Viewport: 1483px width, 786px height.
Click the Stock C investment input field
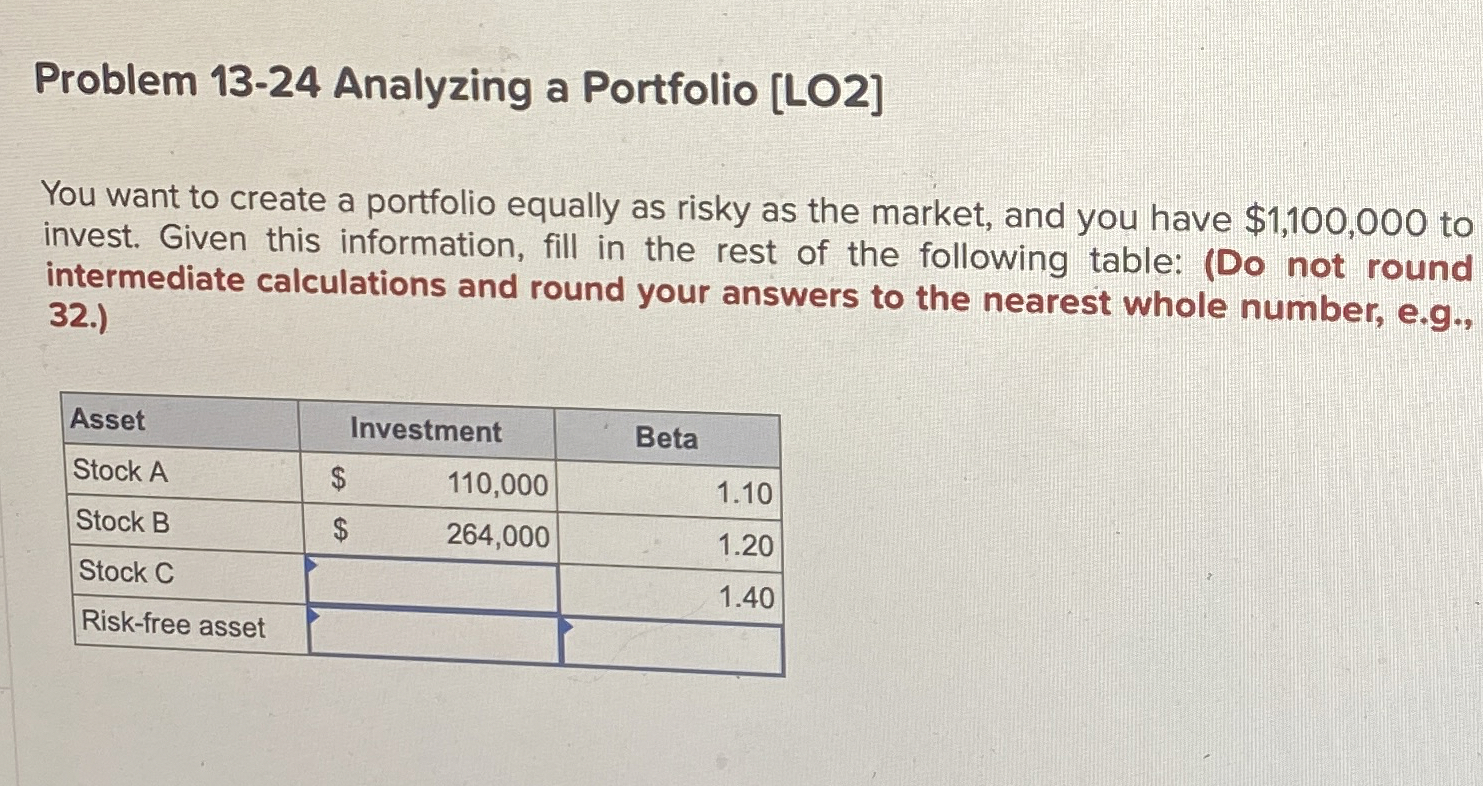(x=432, y=575)
